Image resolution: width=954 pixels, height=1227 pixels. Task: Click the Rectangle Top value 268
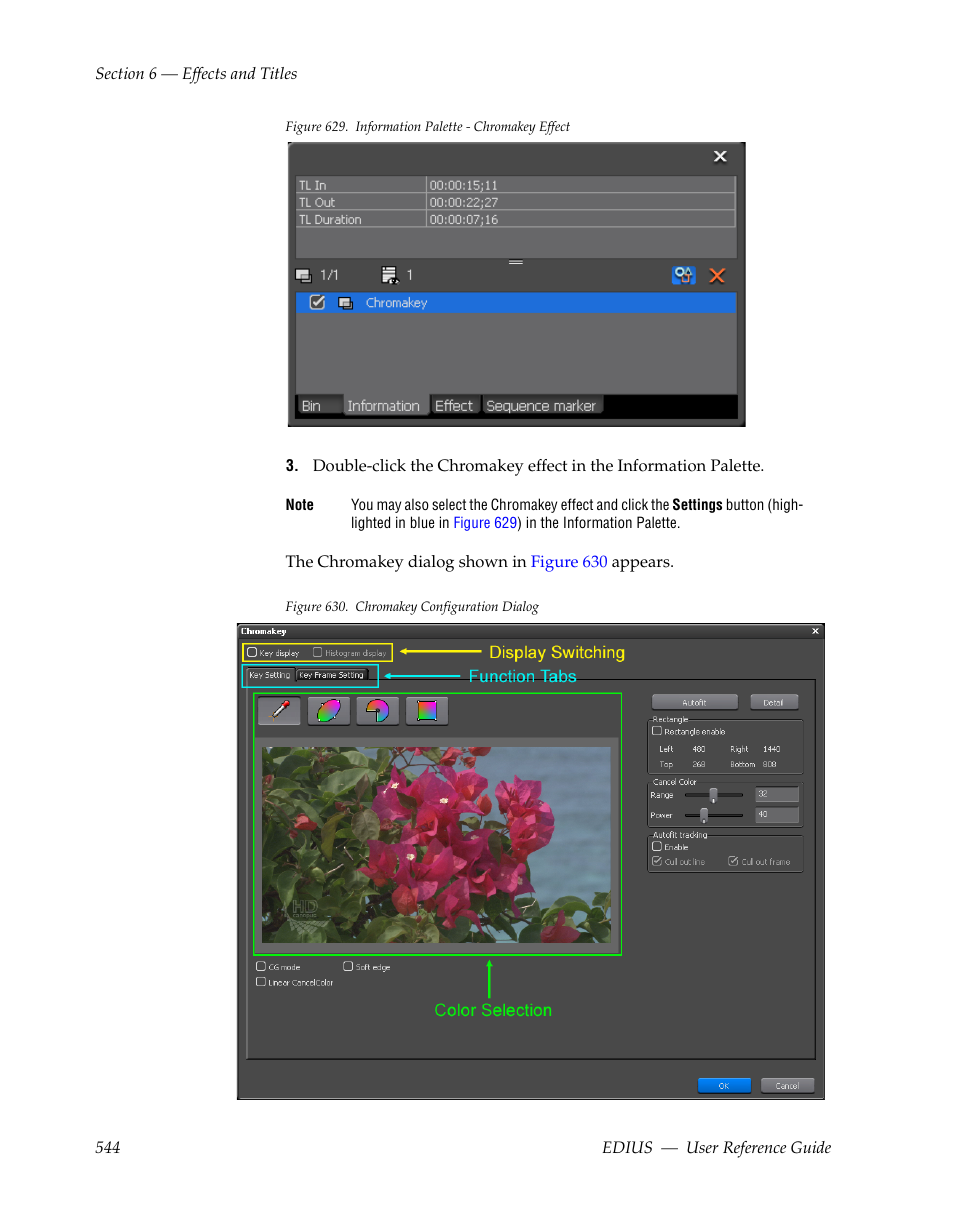click(x=698, y=764)
